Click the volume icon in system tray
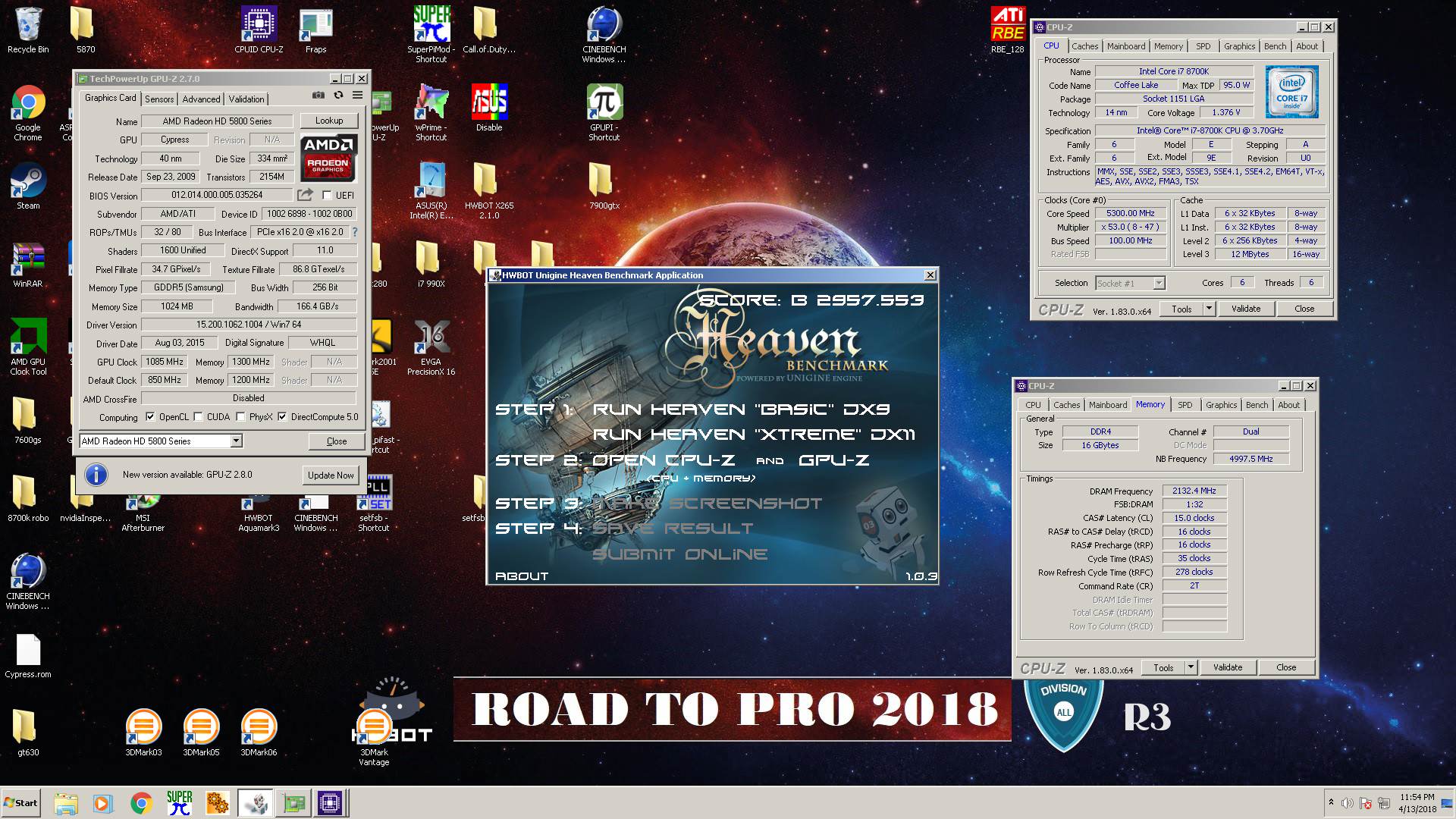Viewport: 1456px width, 819px height. tap(1347, 803)
